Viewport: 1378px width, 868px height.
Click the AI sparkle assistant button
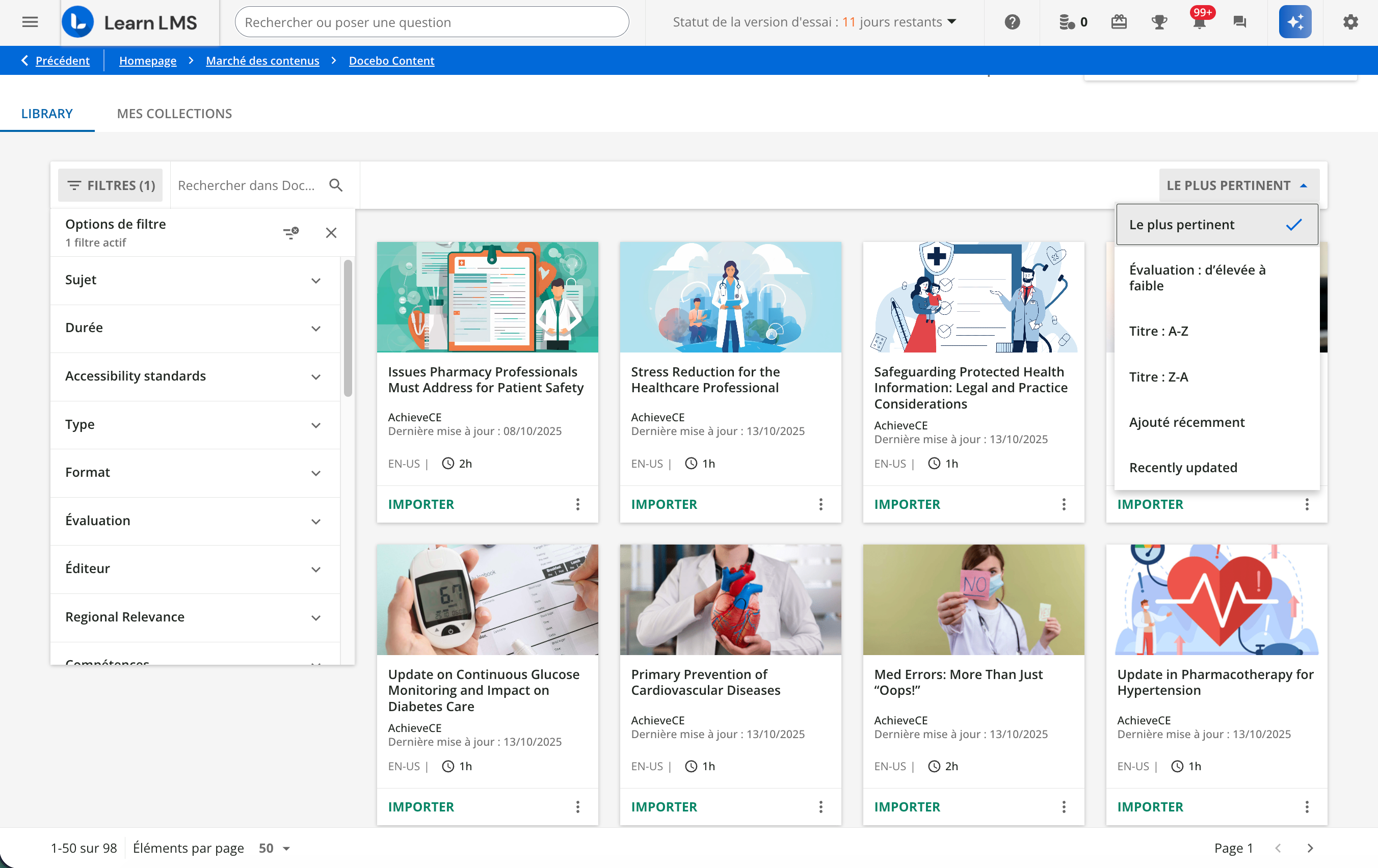click(x=1294, y=22)
